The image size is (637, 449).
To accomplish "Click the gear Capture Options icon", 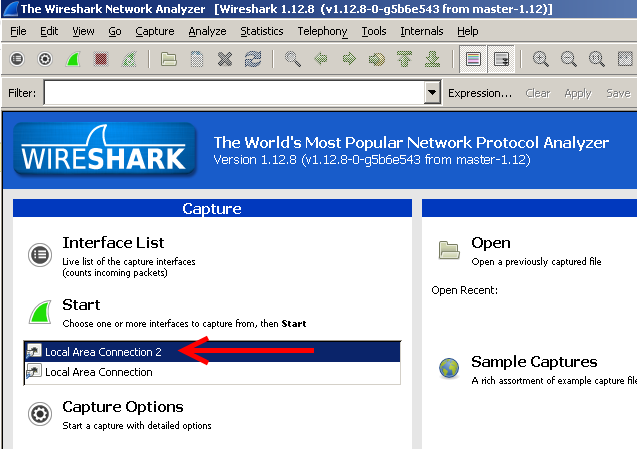I will point(40,414).
